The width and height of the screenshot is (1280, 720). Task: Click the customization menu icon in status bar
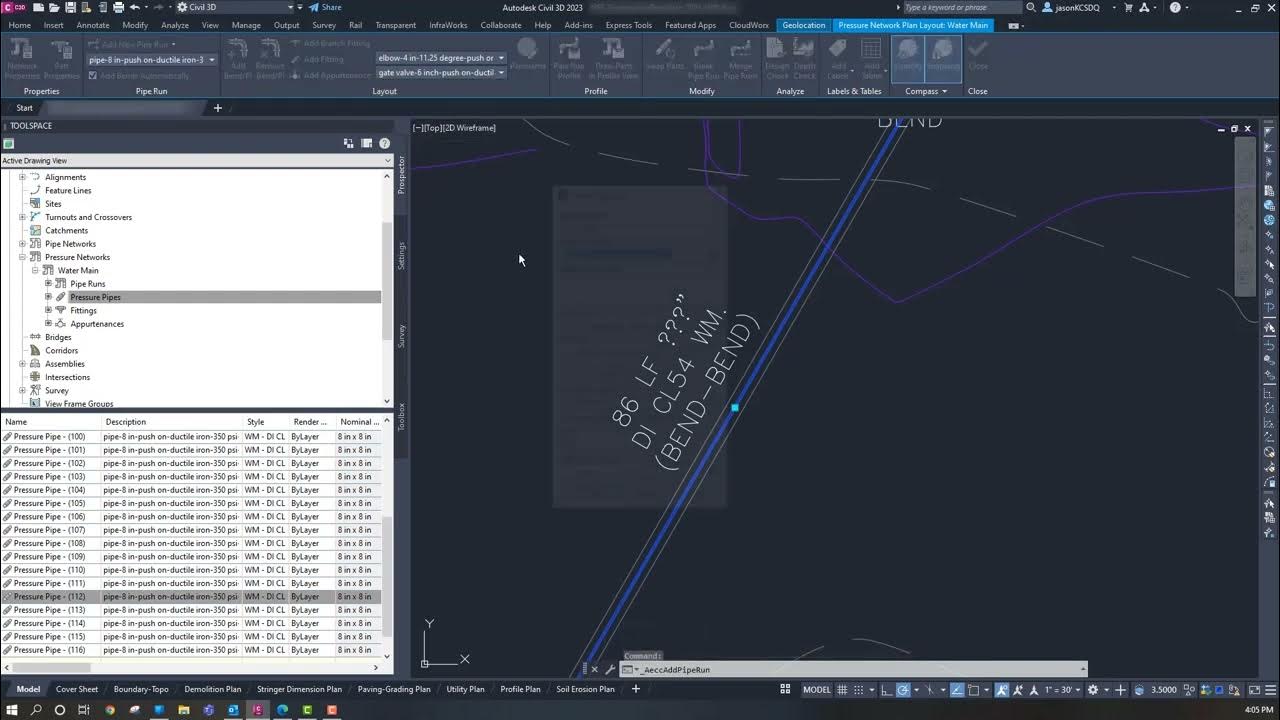[x=1270, y=690]
